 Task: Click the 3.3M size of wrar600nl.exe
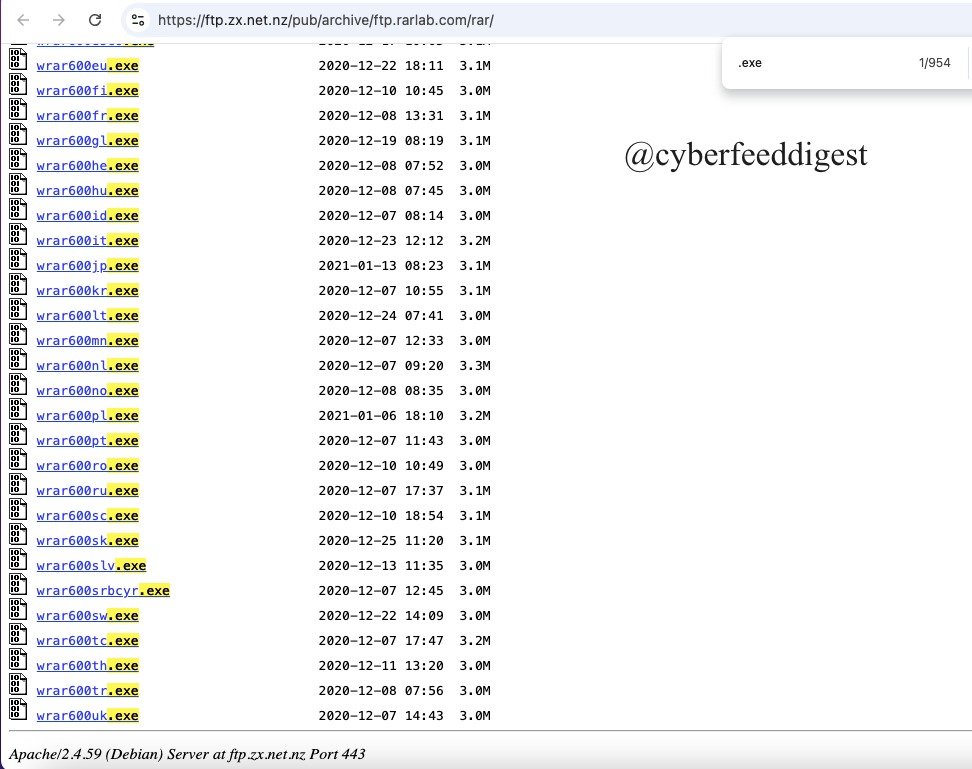tap(475, 366)
